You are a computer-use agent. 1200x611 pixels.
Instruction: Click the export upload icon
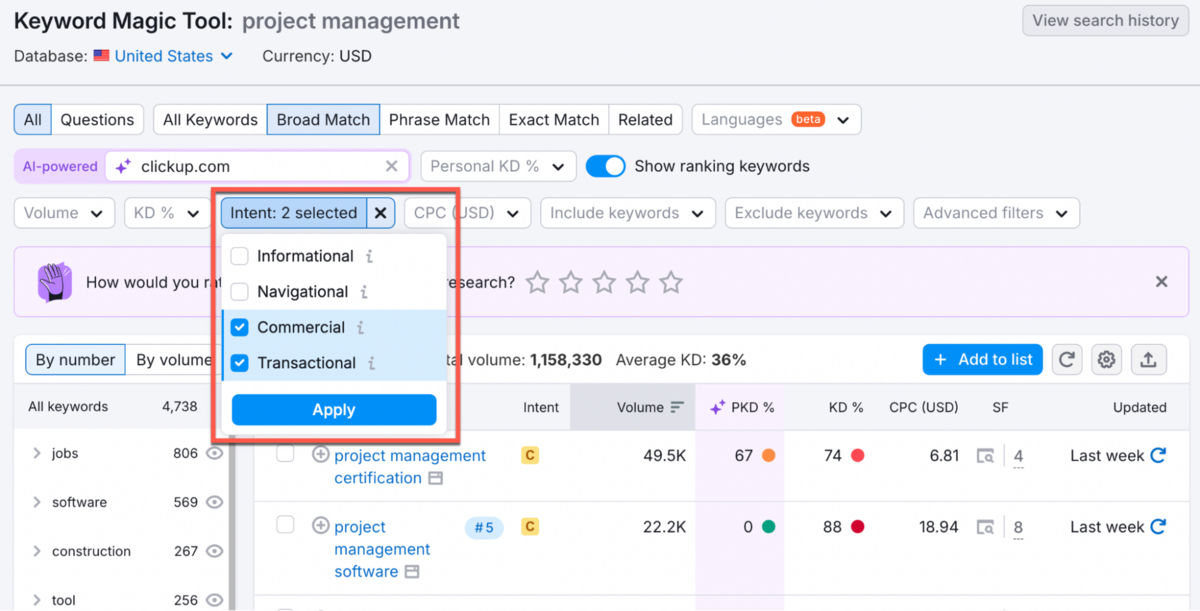1149,360
